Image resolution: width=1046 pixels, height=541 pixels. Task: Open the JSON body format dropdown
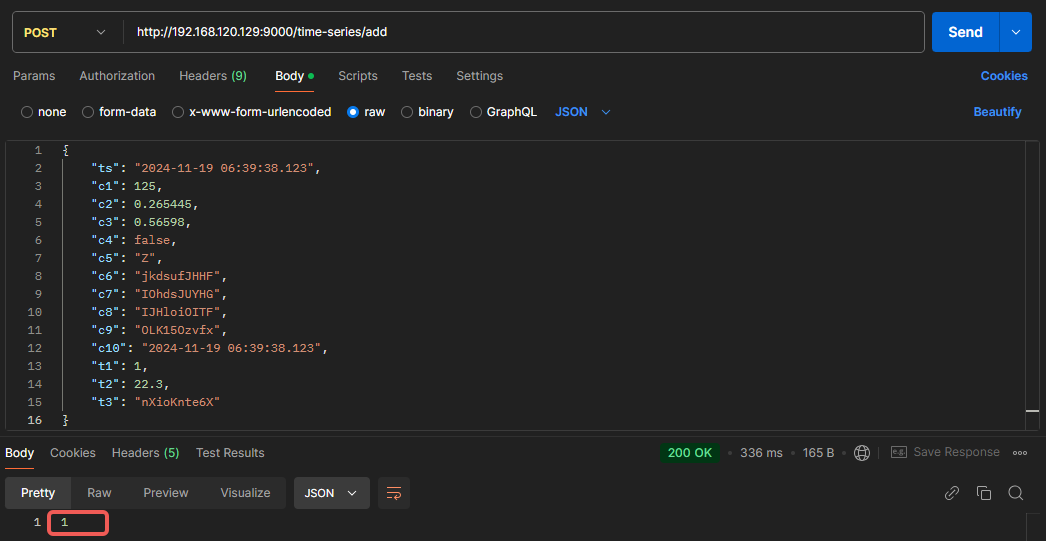582,112
